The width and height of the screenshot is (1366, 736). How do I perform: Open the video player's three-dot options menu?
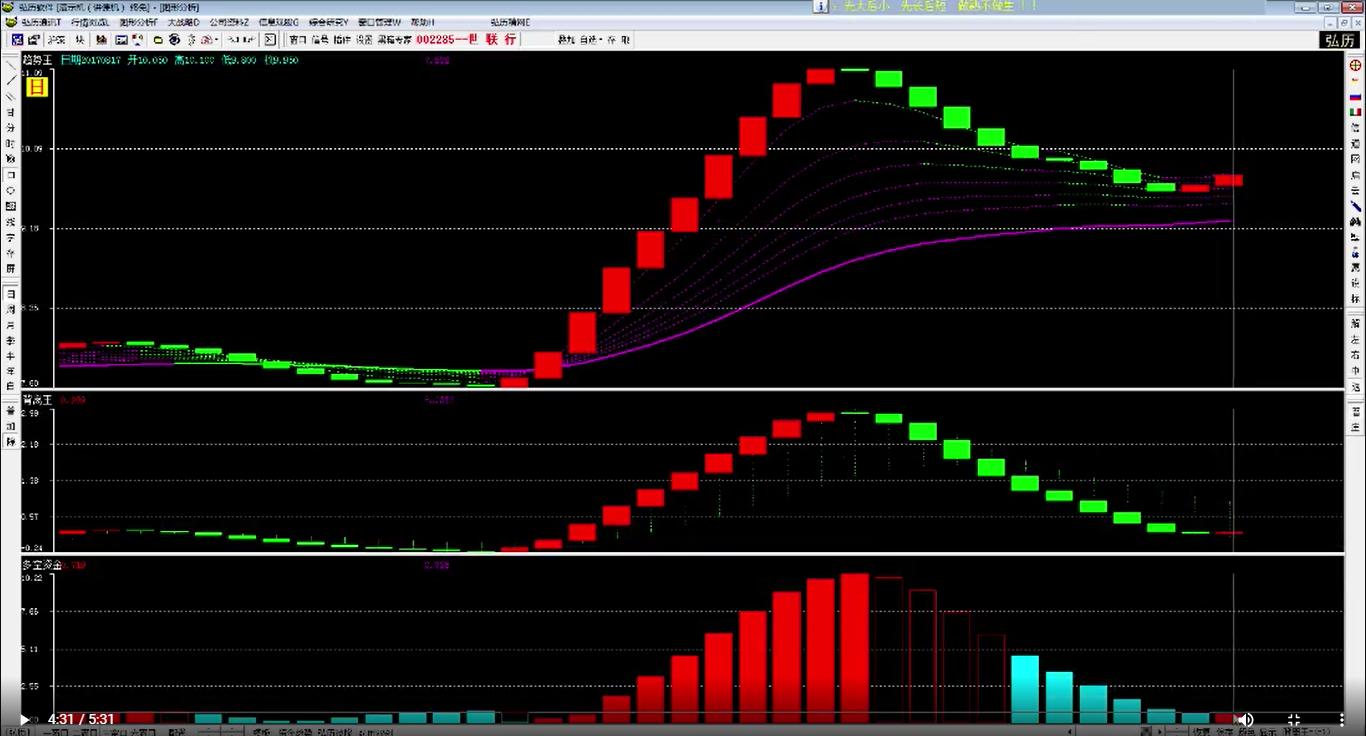(1341, 719)
